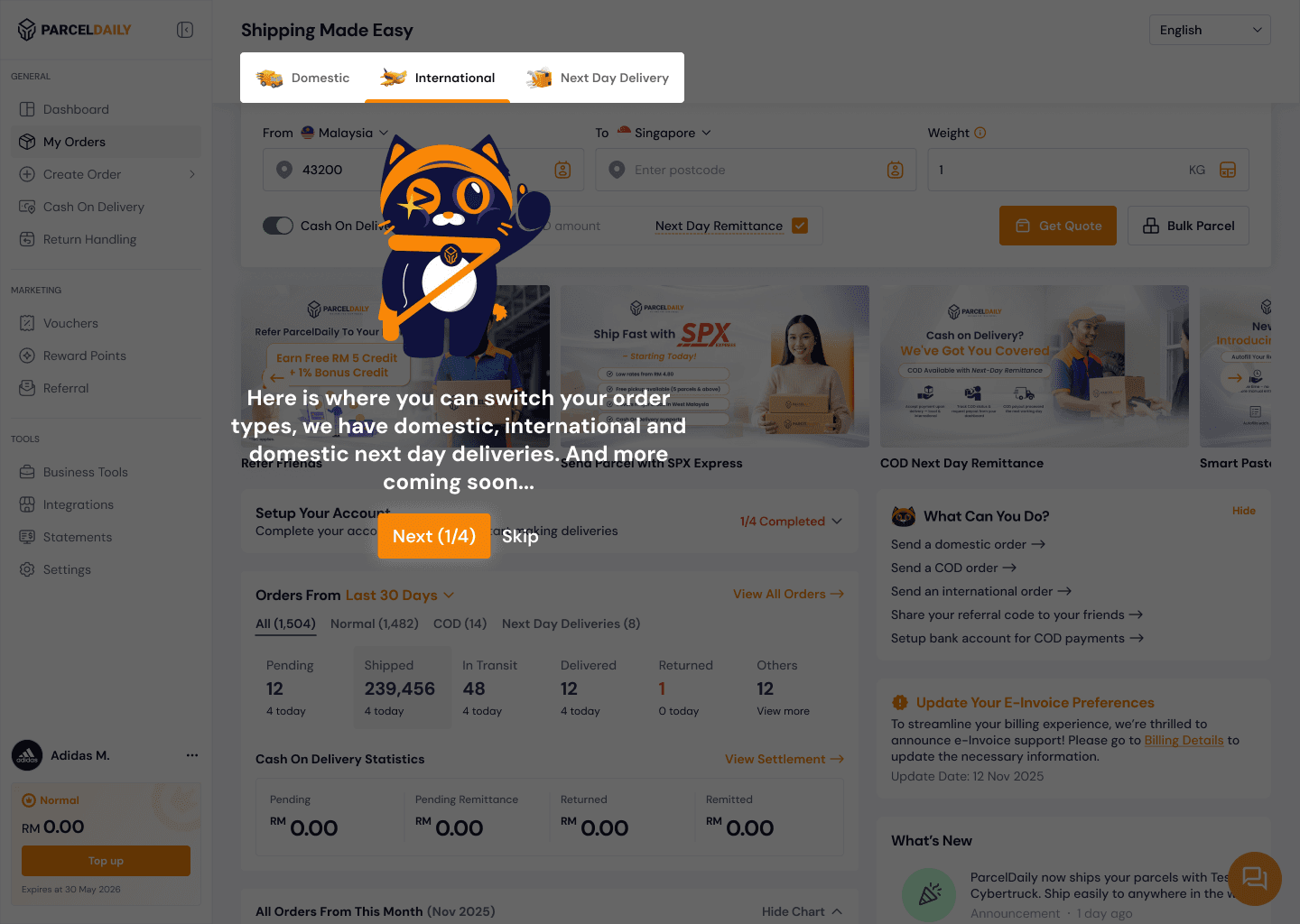Switch to the International tab
This screenshot has height=924, width=1300.
[x=438, y=78]
